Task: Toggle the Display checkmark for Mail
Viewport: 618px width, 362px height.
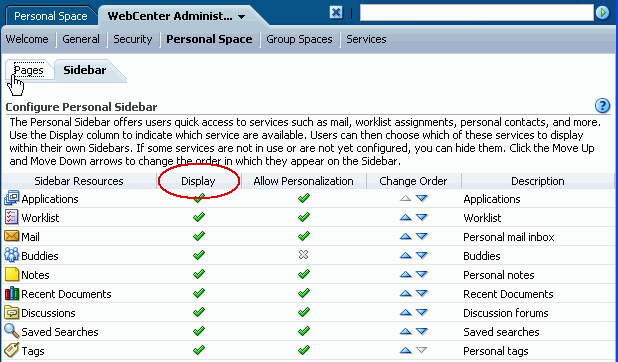Action: pos(199,236)
